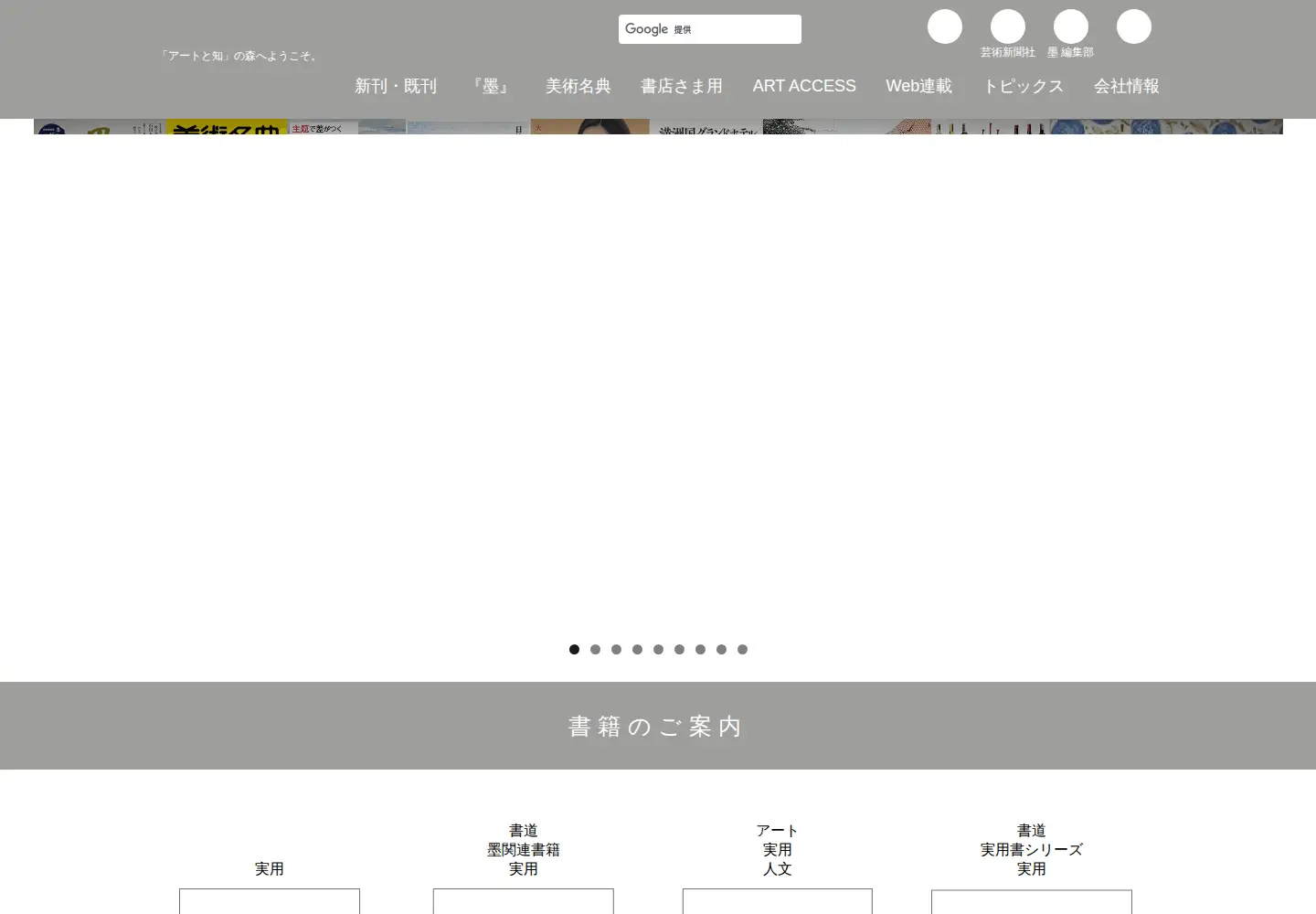Jump to slide two via second carousel dot

595,649
